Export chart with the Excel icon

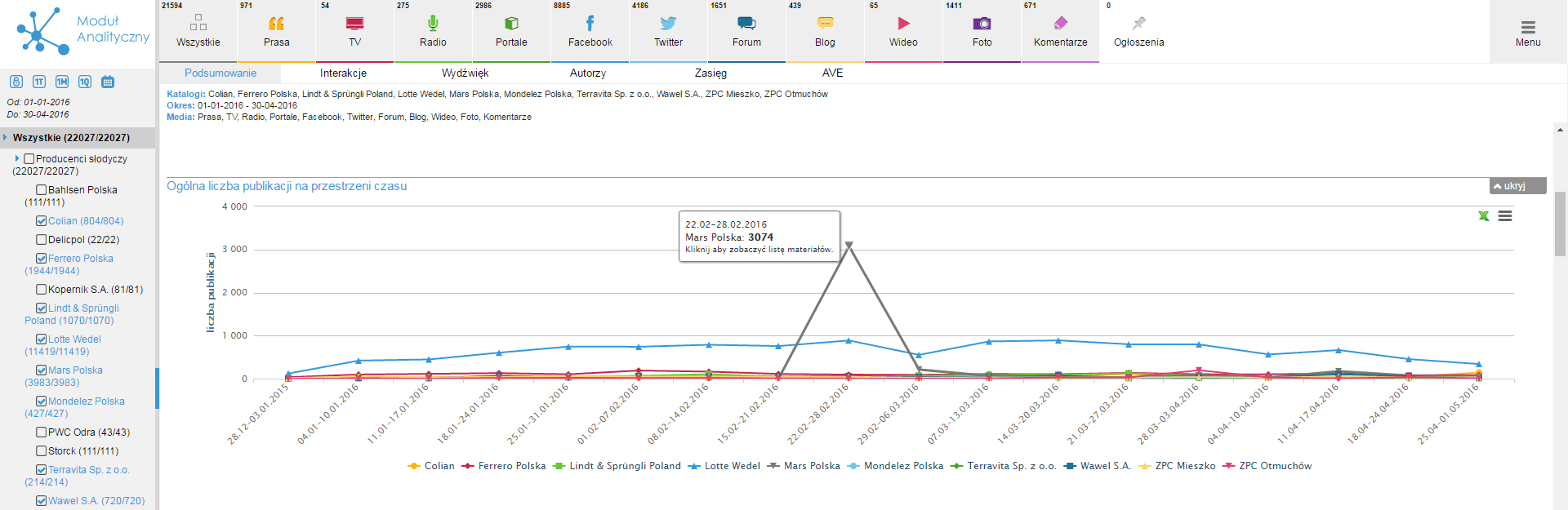[1484, 216]
